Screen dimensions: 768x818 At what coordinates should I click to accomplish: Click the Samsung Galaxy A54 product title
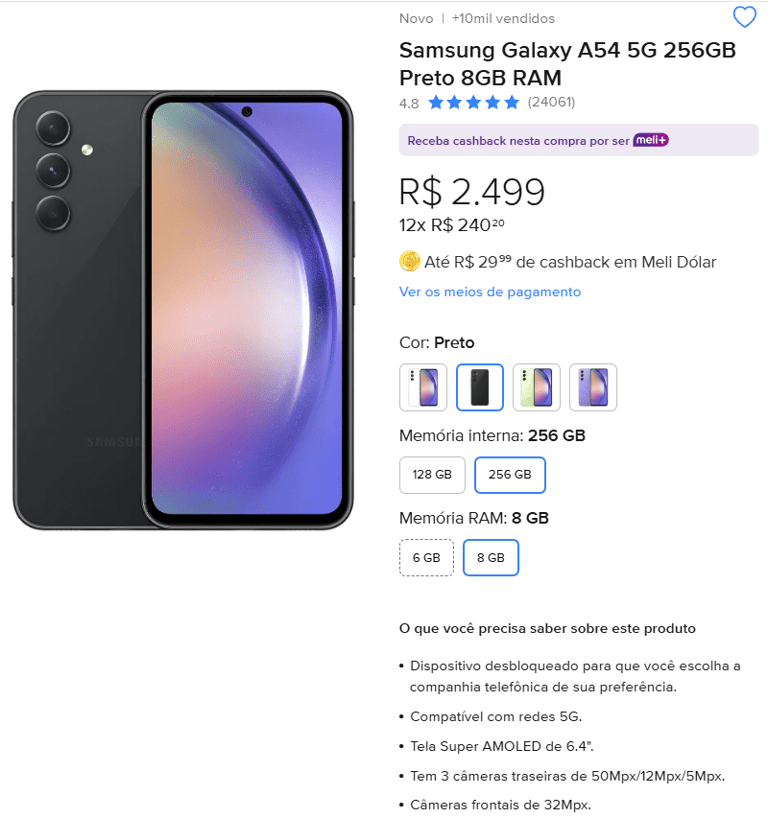tap(567, 64)
